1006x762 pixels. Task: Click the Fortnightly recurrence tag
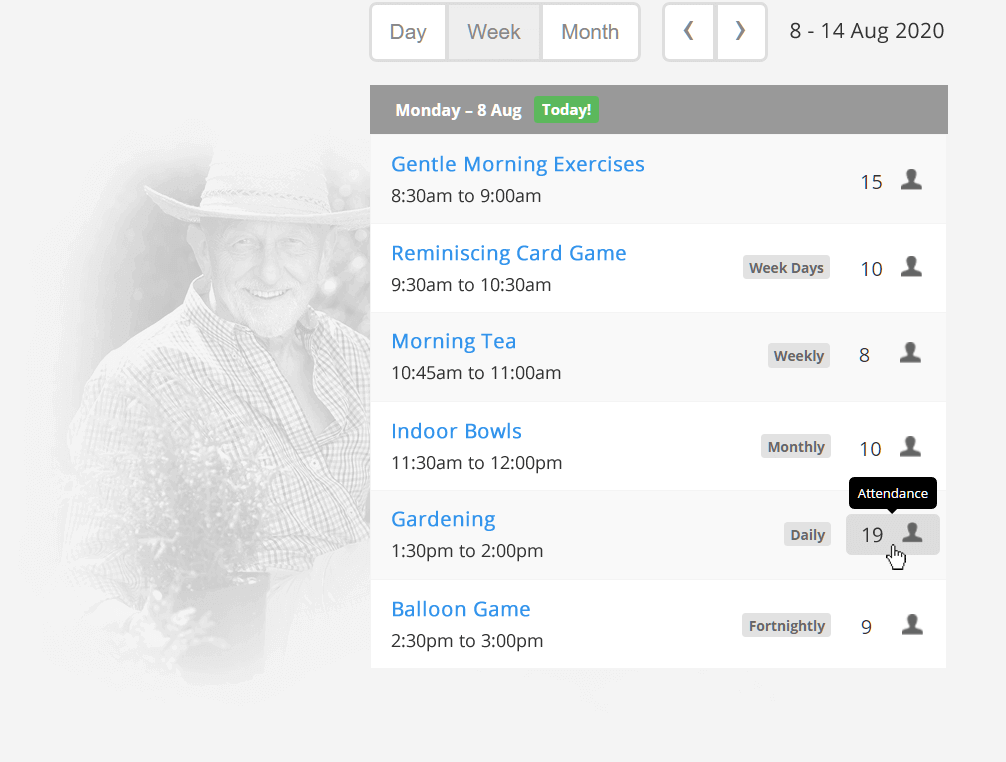click(x=786, y=626)
